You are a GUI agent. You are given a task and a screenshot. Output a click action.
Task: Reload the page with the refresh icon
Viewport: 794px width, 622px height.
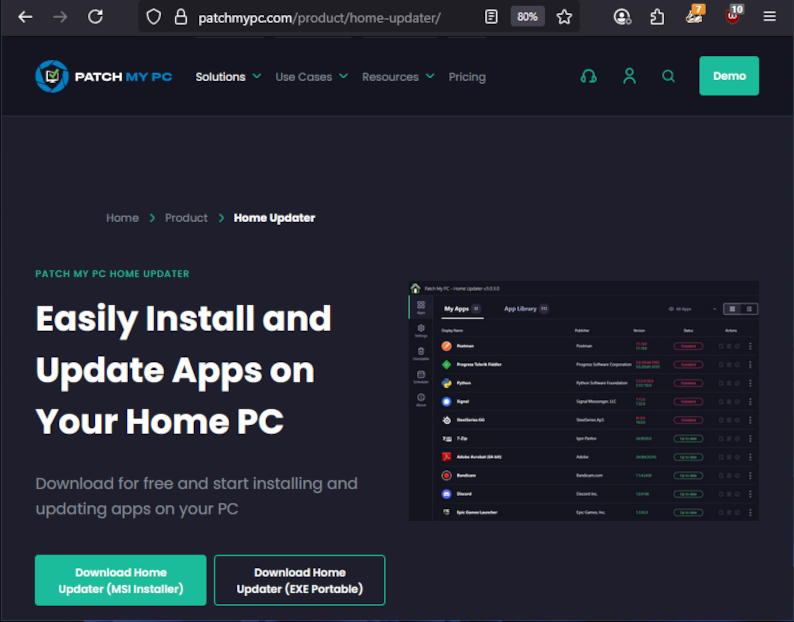coord(95,17)
